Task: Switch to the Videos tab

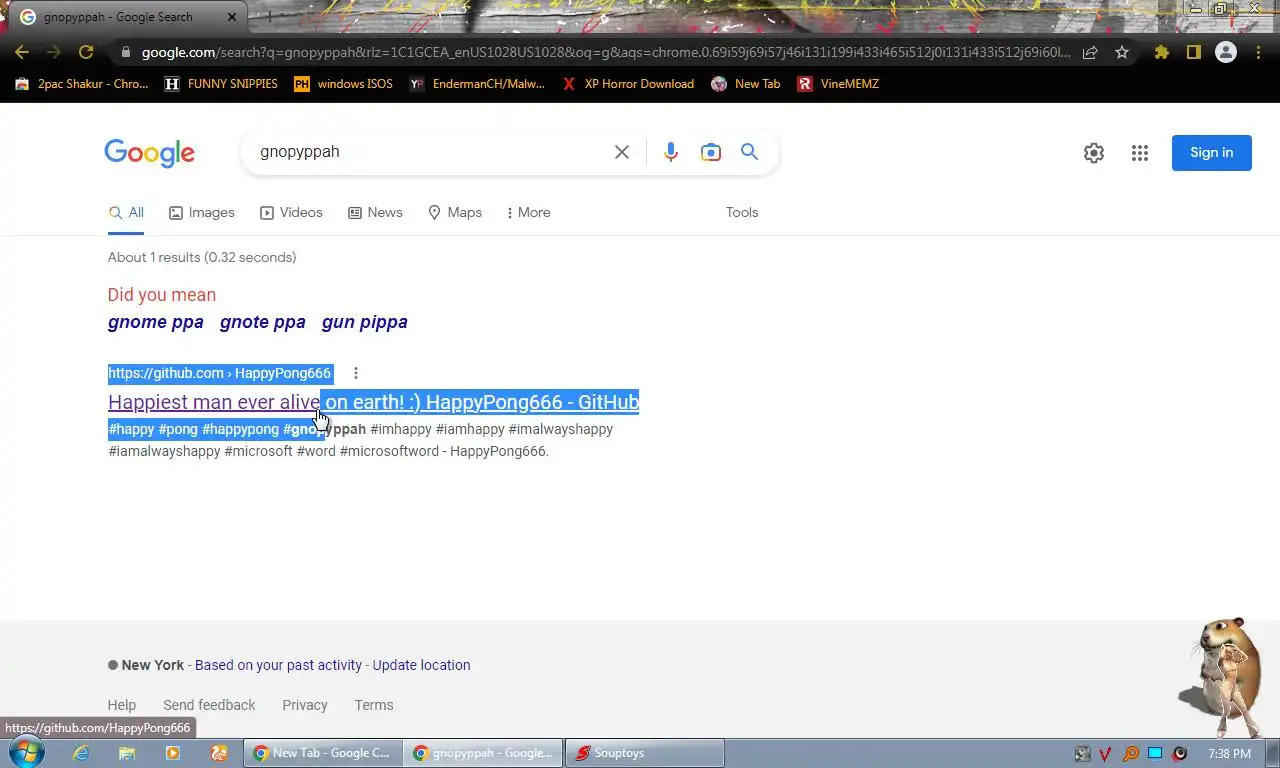Action: point(291,213)
